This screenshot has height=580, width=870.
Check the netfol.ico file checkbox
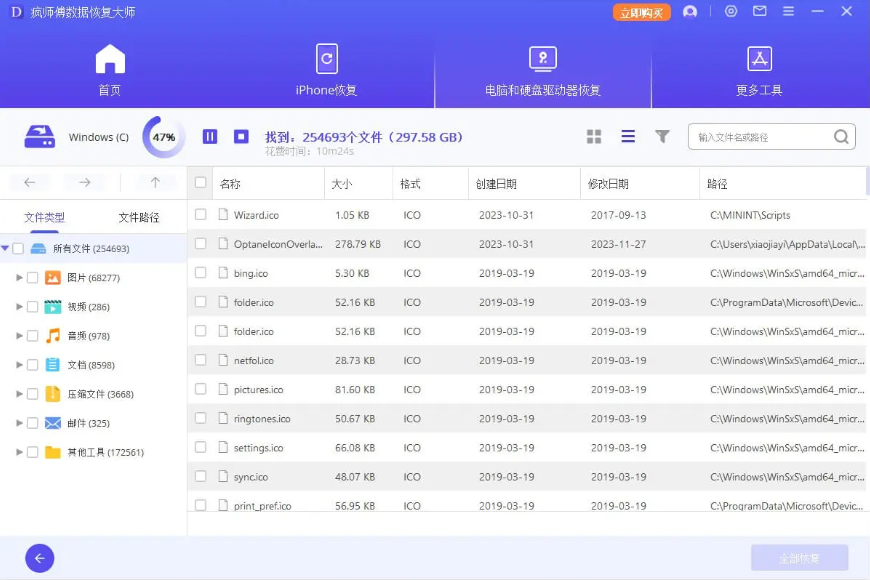[200, 360]
